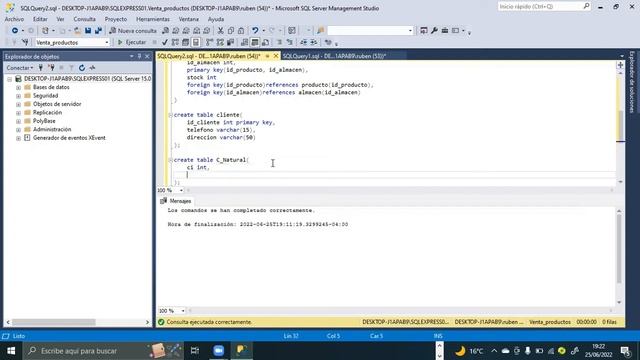Click the navigate backward arrow icon
640x360 pixels.
point(15,31)
